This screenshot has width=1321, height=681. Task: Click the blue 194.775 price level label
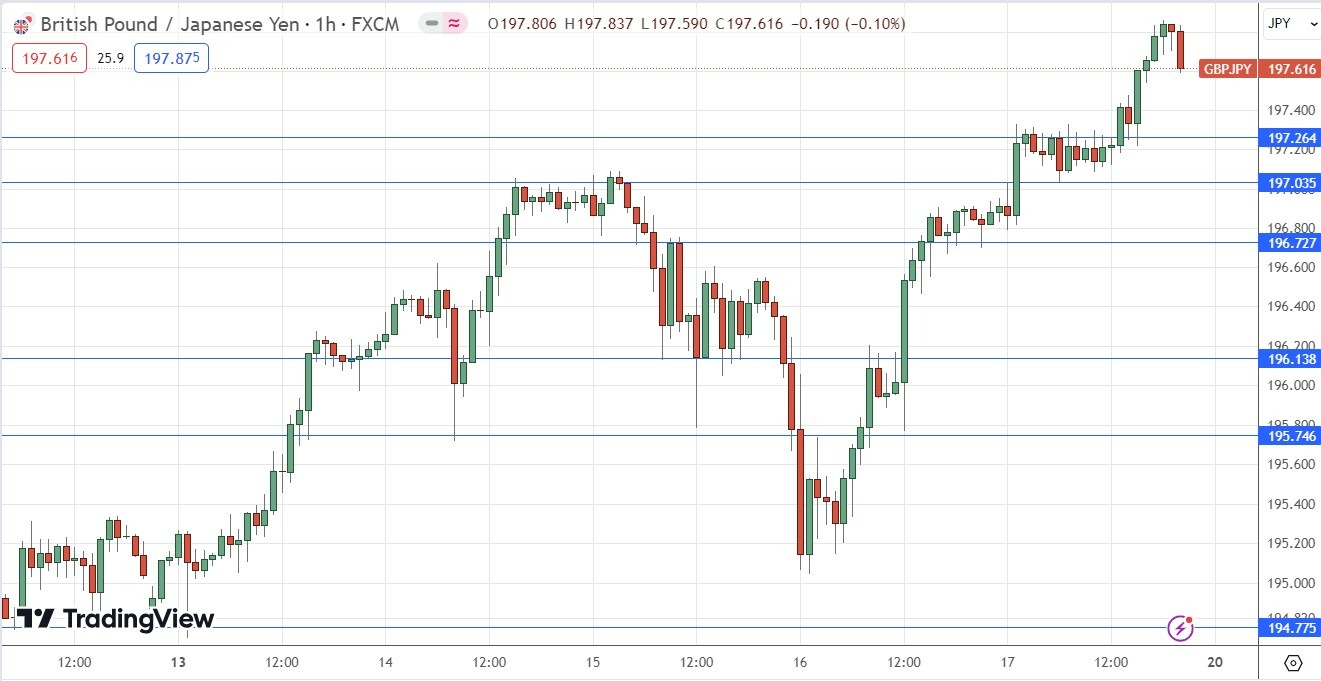click(x=1290, y=628)
